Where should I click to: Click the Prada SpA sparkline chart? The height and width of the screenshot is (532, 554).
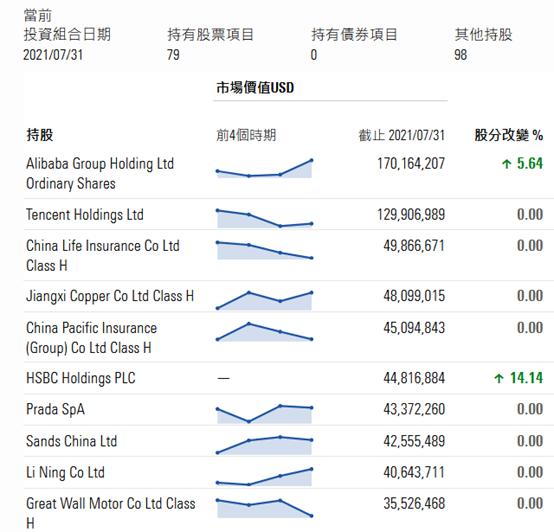click(264, 414)
